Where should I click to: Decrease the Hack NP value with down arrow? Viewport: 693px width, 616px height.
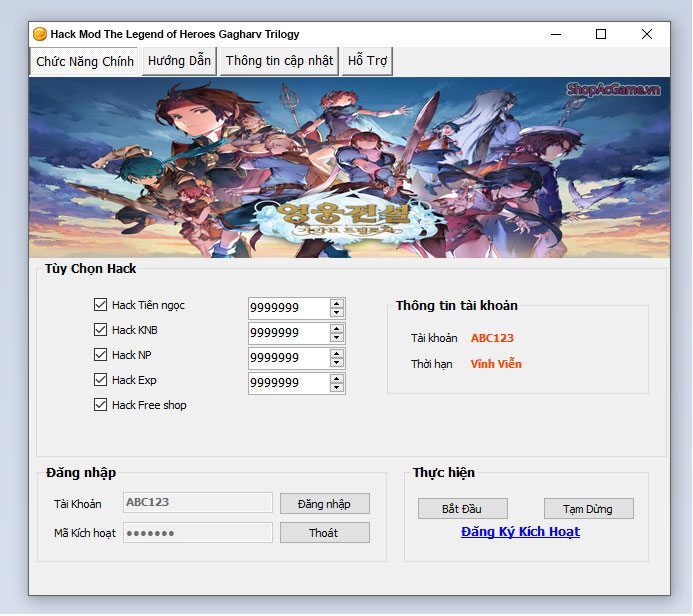pos(337,363)
